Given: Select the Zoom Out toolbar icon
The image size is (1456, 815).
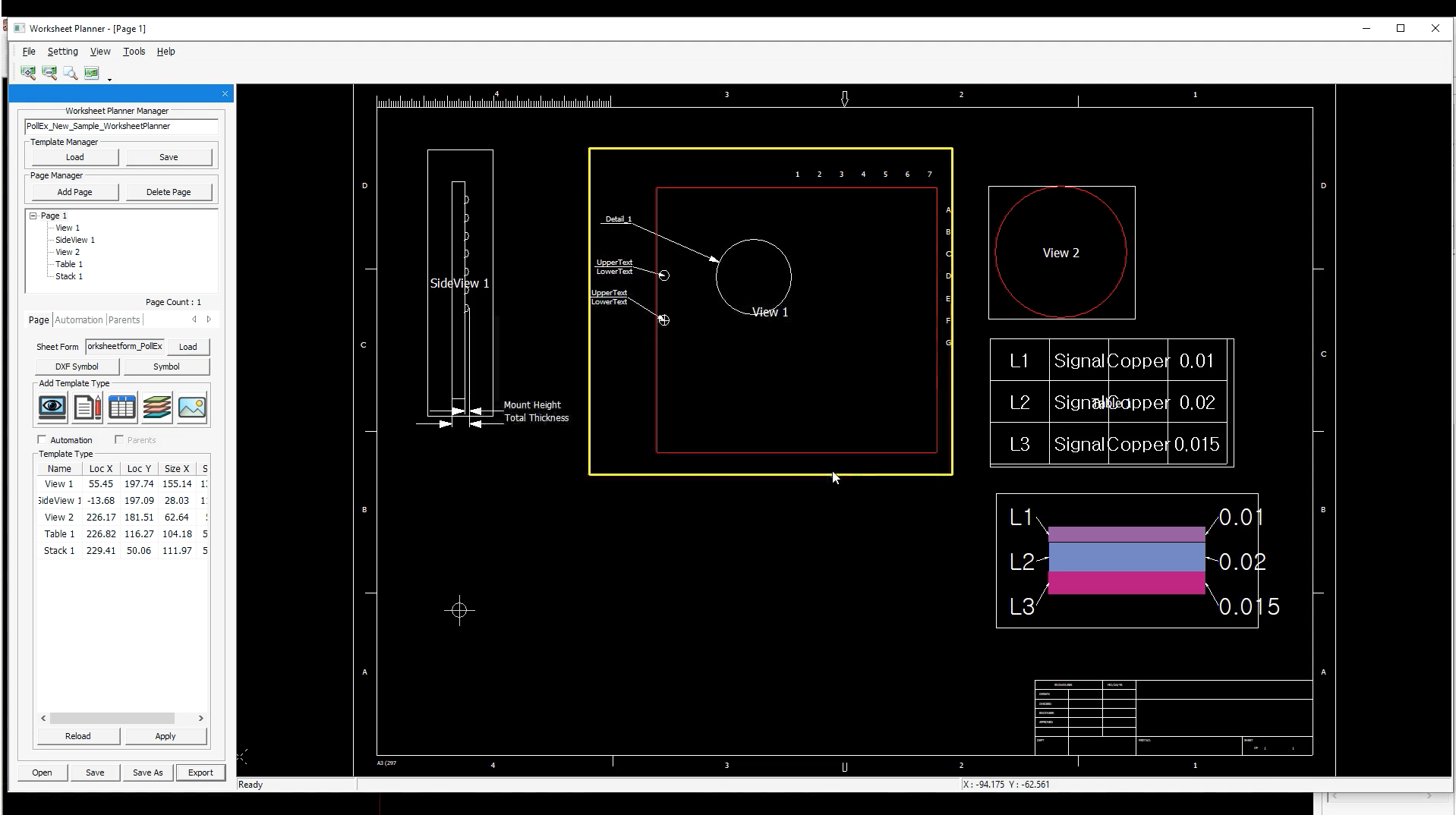Looking at the screenshot, I should point(49,73).
